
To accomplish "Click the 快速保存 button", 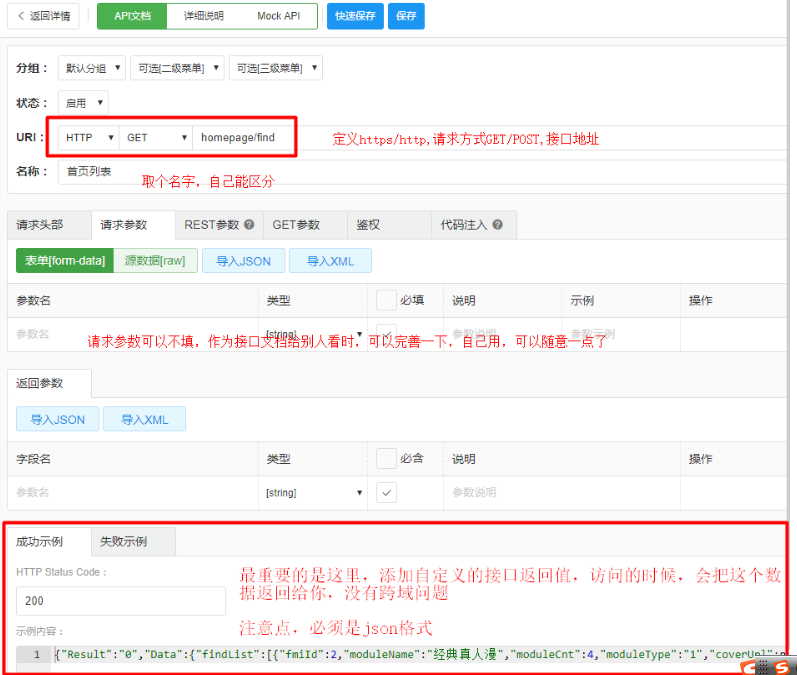I will pyautogui.click(x=355, y=16).
